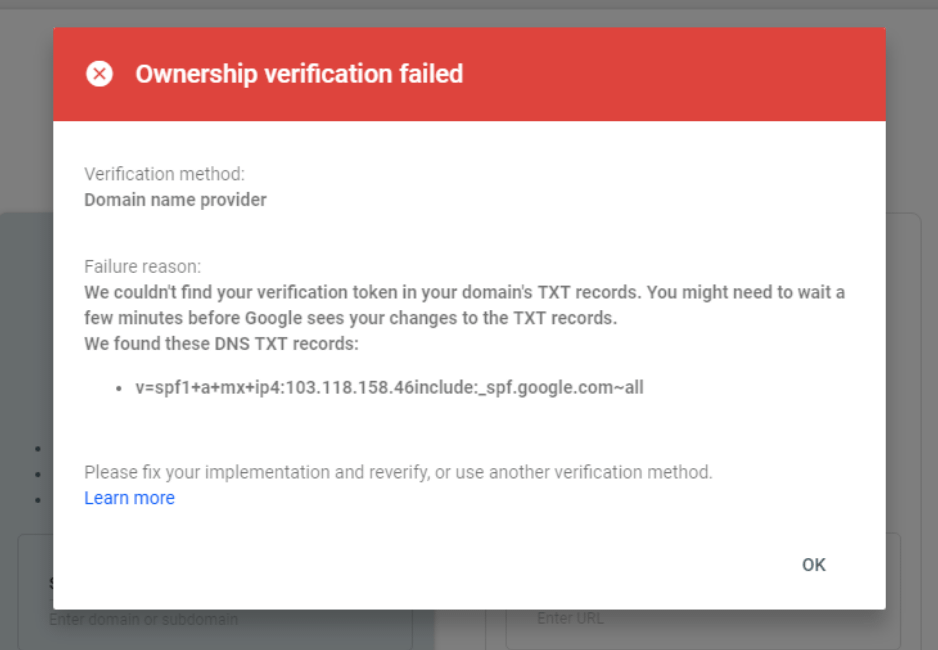The height and width of the screenshot is (650, 938).
Task: Click the "Enter URL" input field
Action: [x=570, y=619]
